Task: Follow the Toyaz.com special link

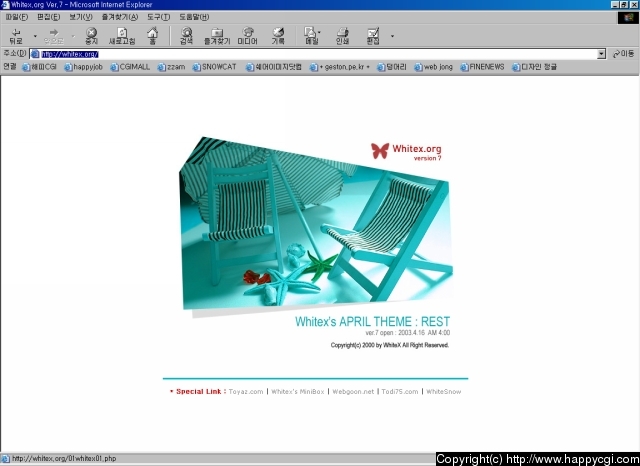Action: 246,392
